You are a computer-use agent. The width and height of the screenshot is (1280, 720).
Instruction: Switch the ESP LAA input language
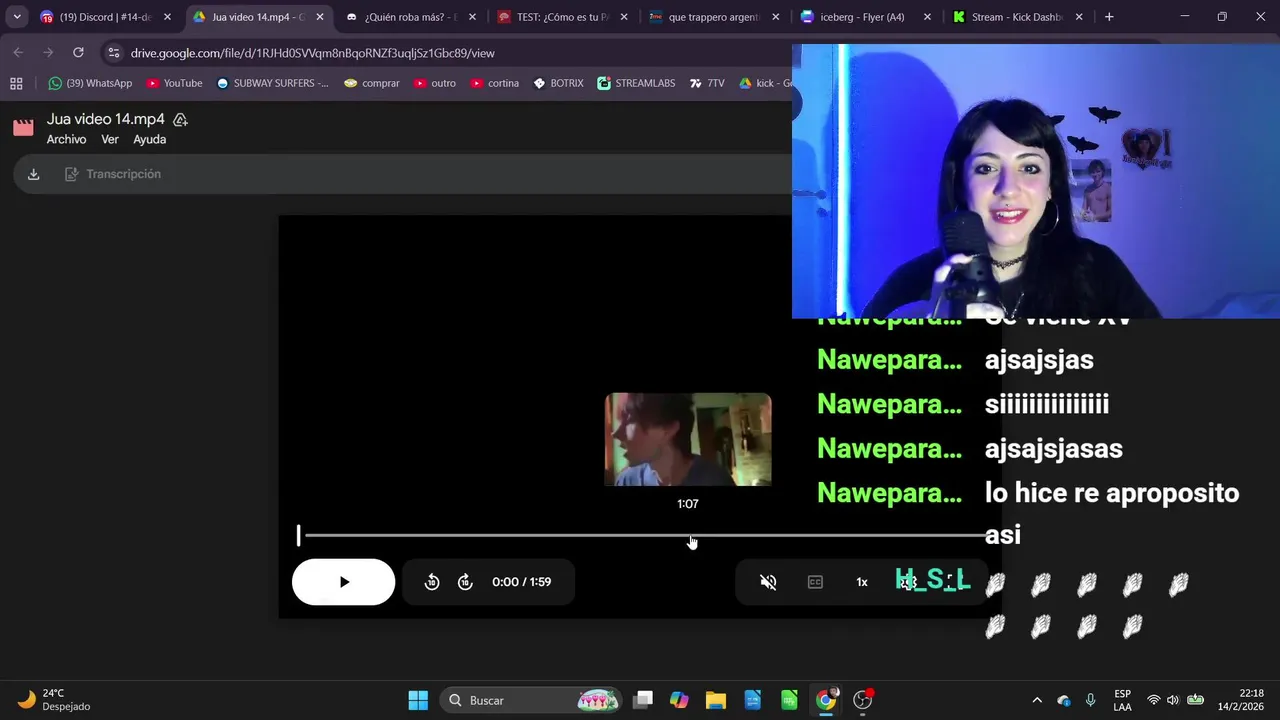click(x=1123, y=700)
